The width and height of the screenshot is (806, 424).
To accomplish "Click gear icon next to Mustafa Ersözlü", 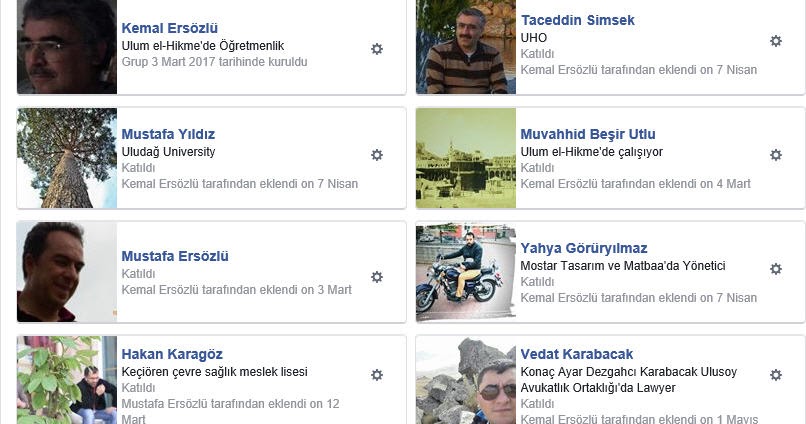I will [x=377, y=277].
